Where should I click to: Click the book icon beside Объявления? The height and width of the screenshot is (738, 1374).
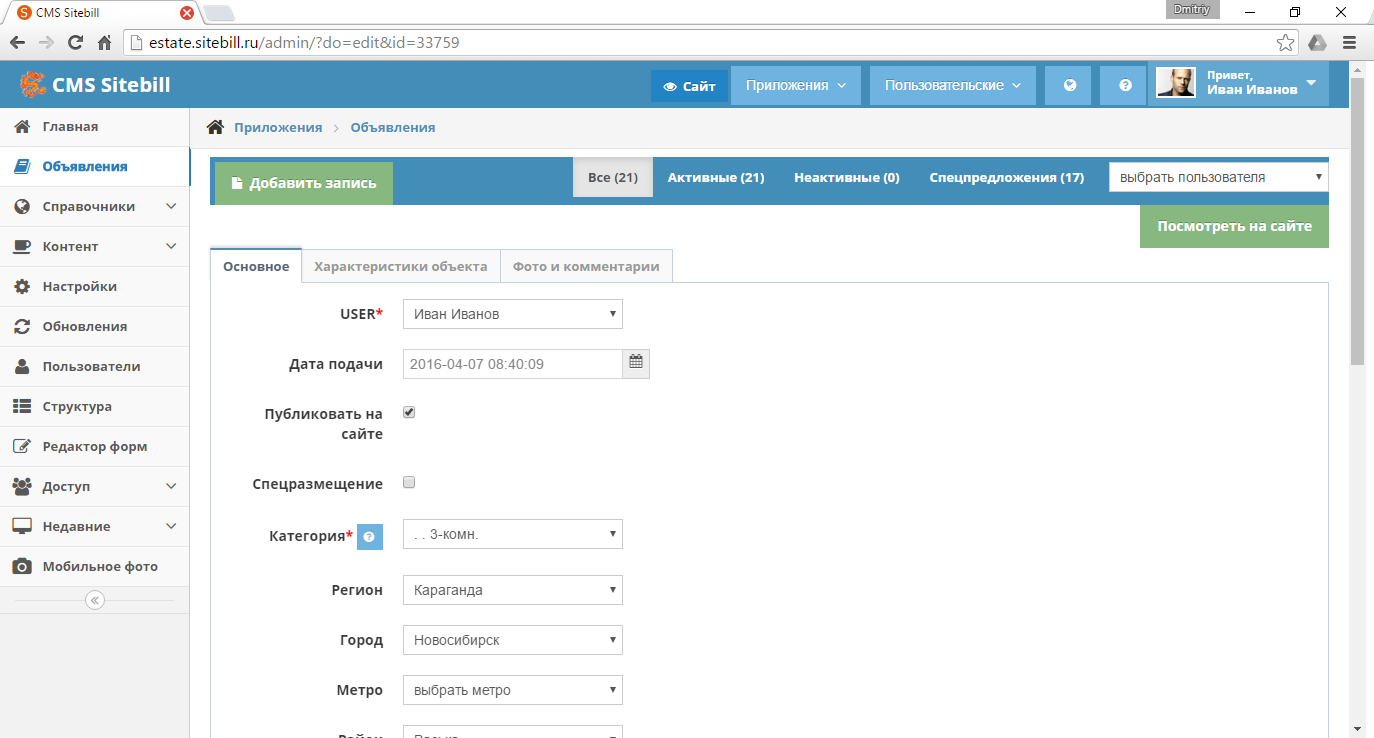(22, 167)
